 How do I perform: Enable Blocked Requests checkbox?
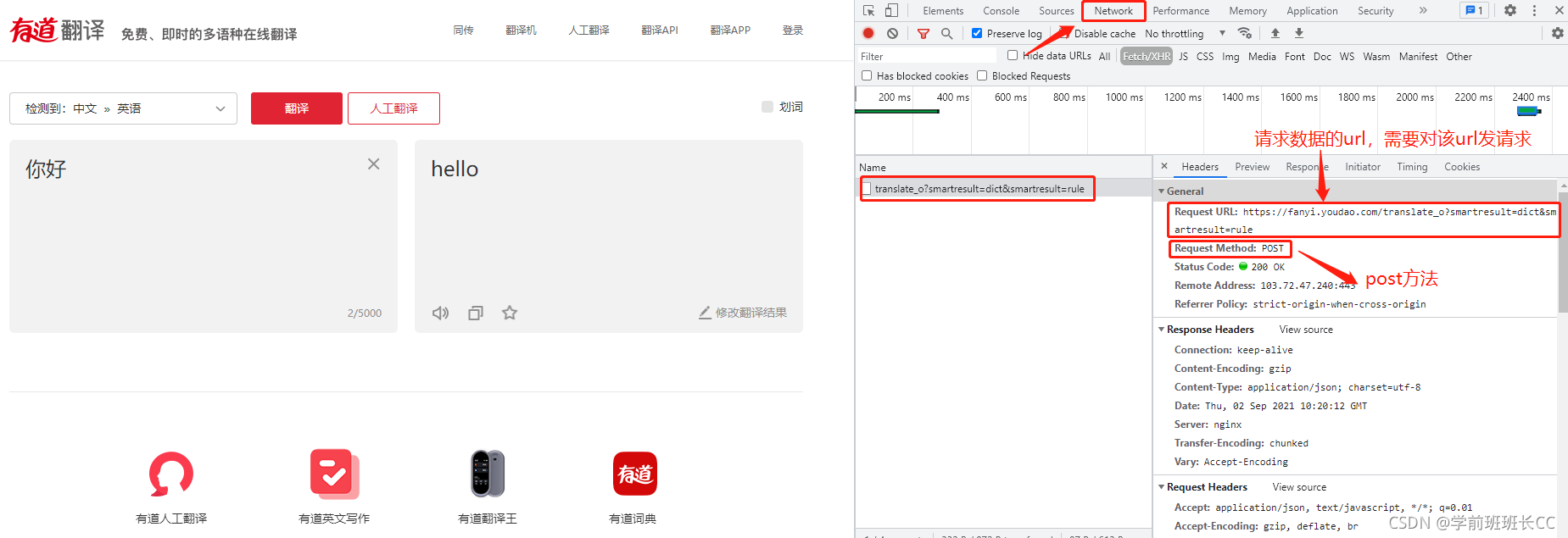click(982, 75)
